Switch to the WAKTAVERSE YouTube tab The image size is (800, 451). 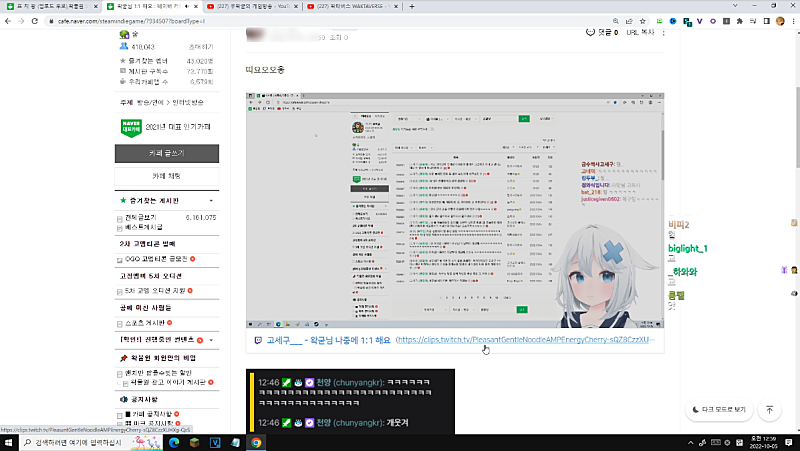(x=352, y=7)
